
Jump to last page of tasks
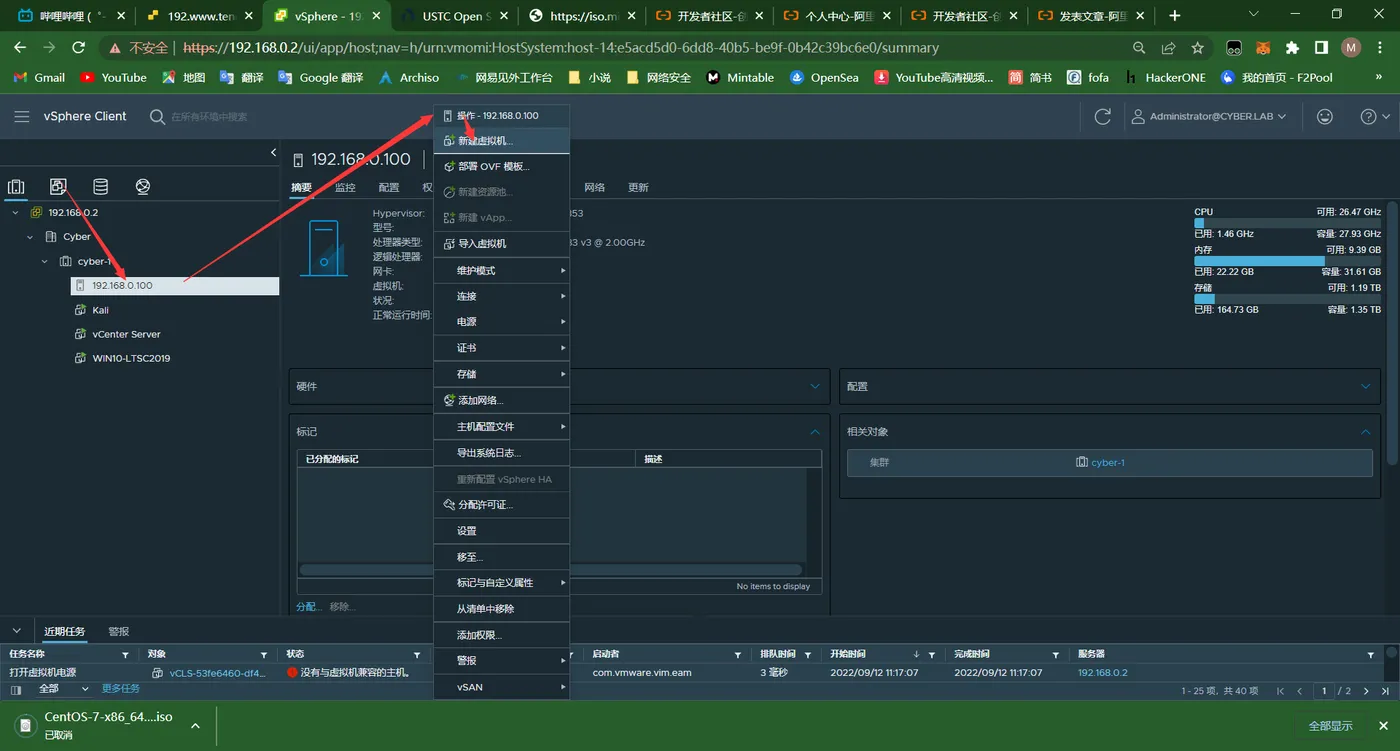[1386, 691]
